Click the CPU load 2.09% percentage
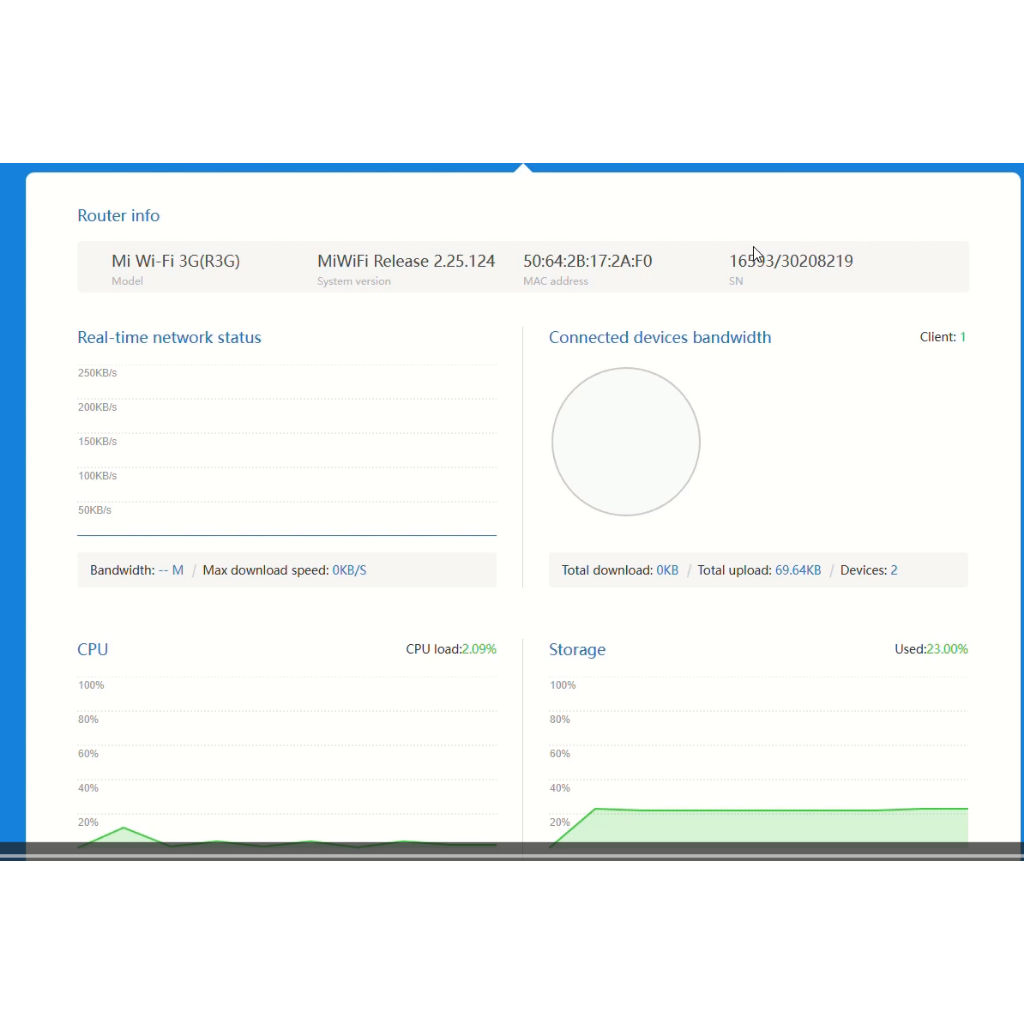This screenshot has height=1024, width=1024. click(478, 649)
